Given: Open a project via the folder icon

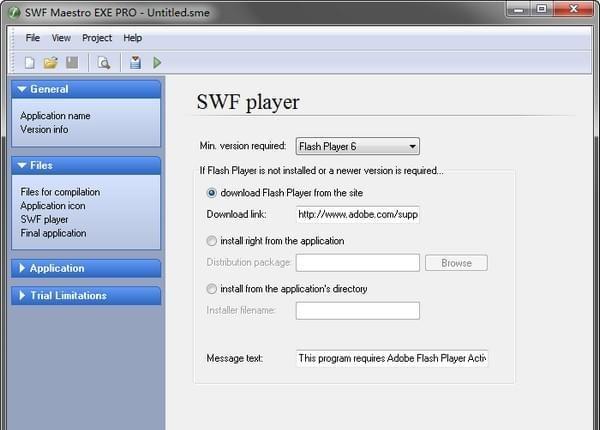Looking at the screenshot, I should click(x=51, y=62).
